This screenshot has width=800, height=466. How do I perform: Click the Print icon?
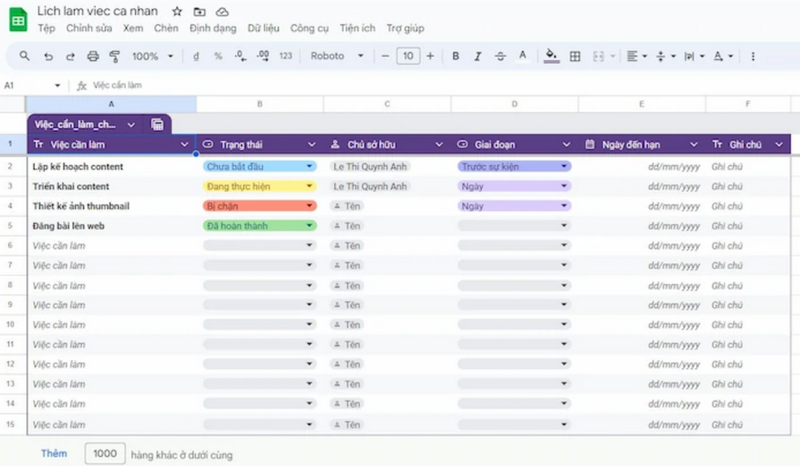point(93,57)
